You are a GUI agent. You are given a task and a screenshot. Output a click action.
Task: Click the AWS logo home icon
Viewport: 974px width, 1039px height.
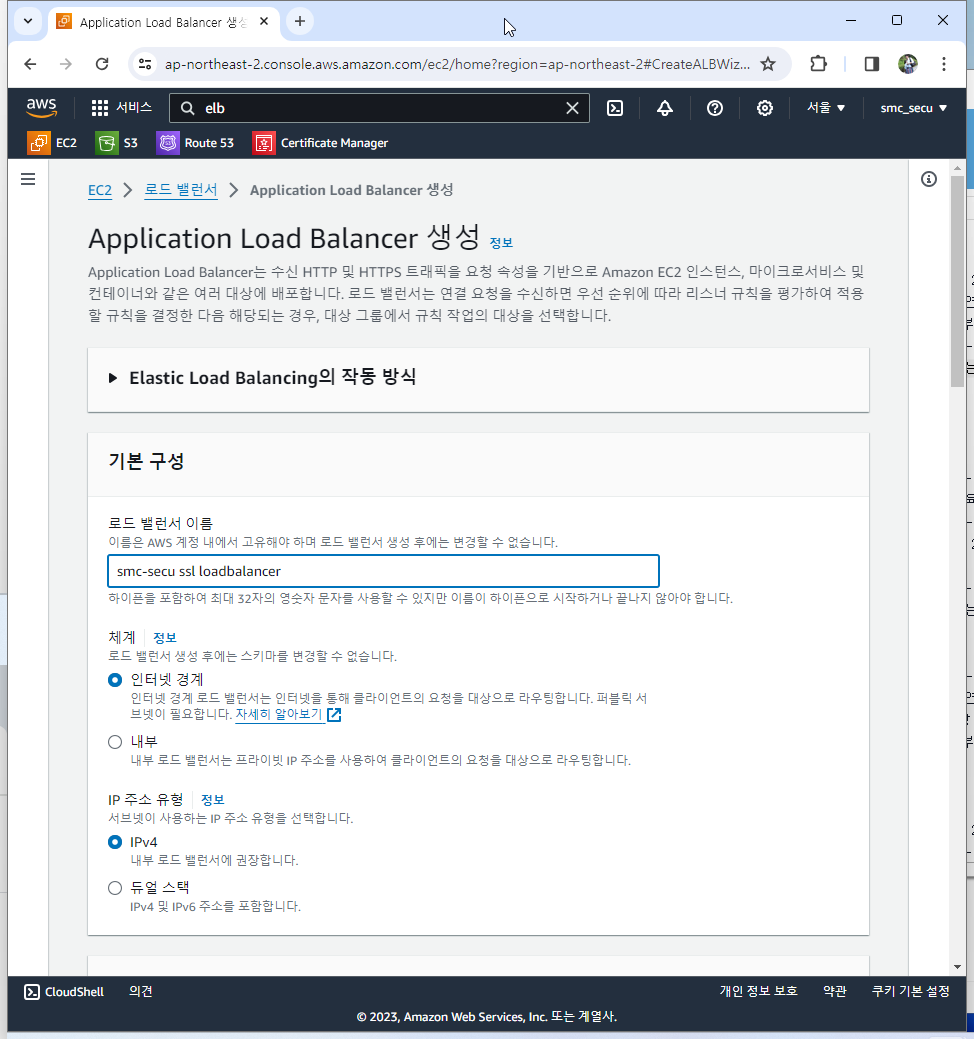pos(41,107)
